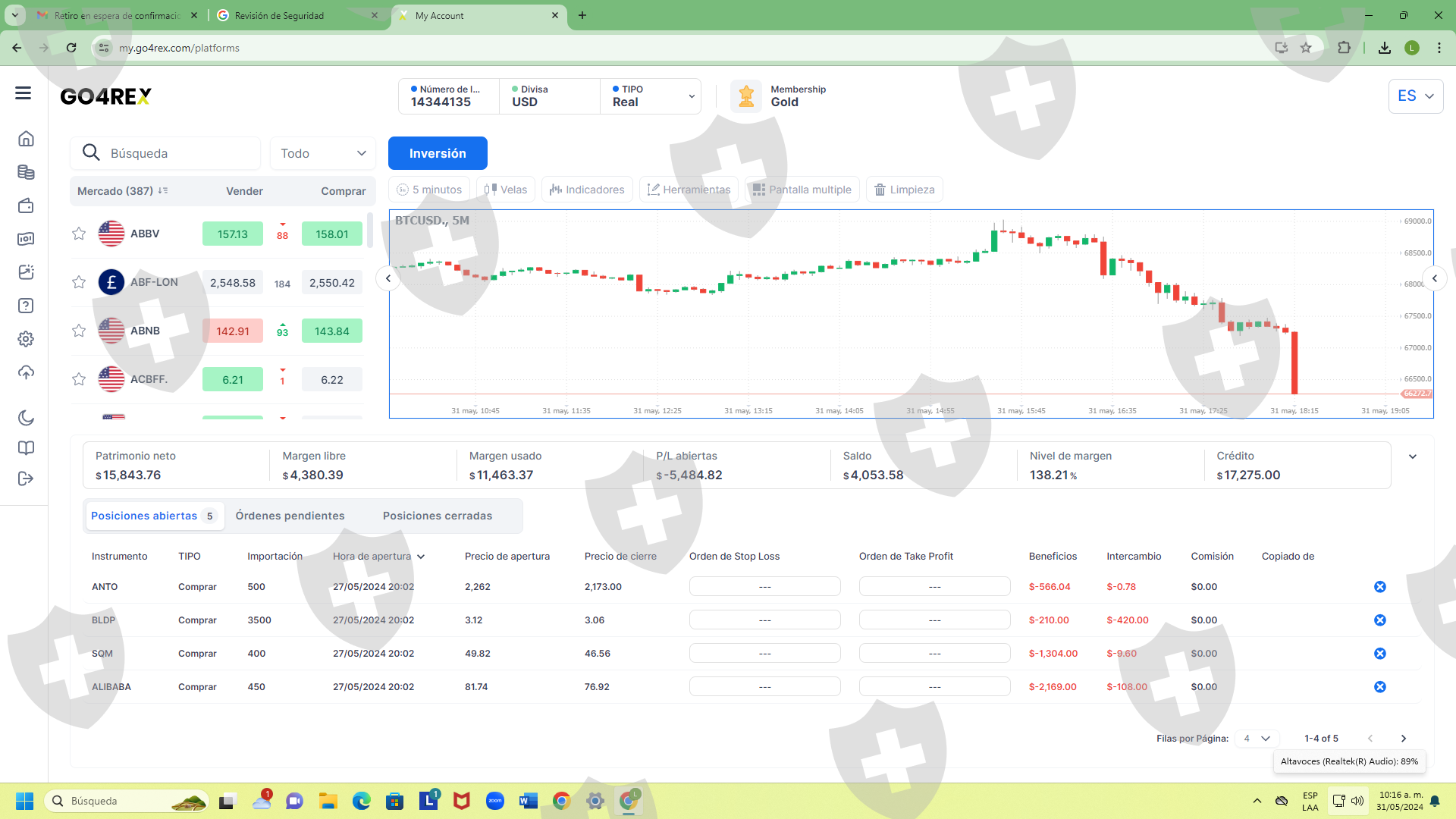This screenshot has width=1456, height=819.
Task: Close the ALIBABA position with X icon
Action: click(1379, 687)
